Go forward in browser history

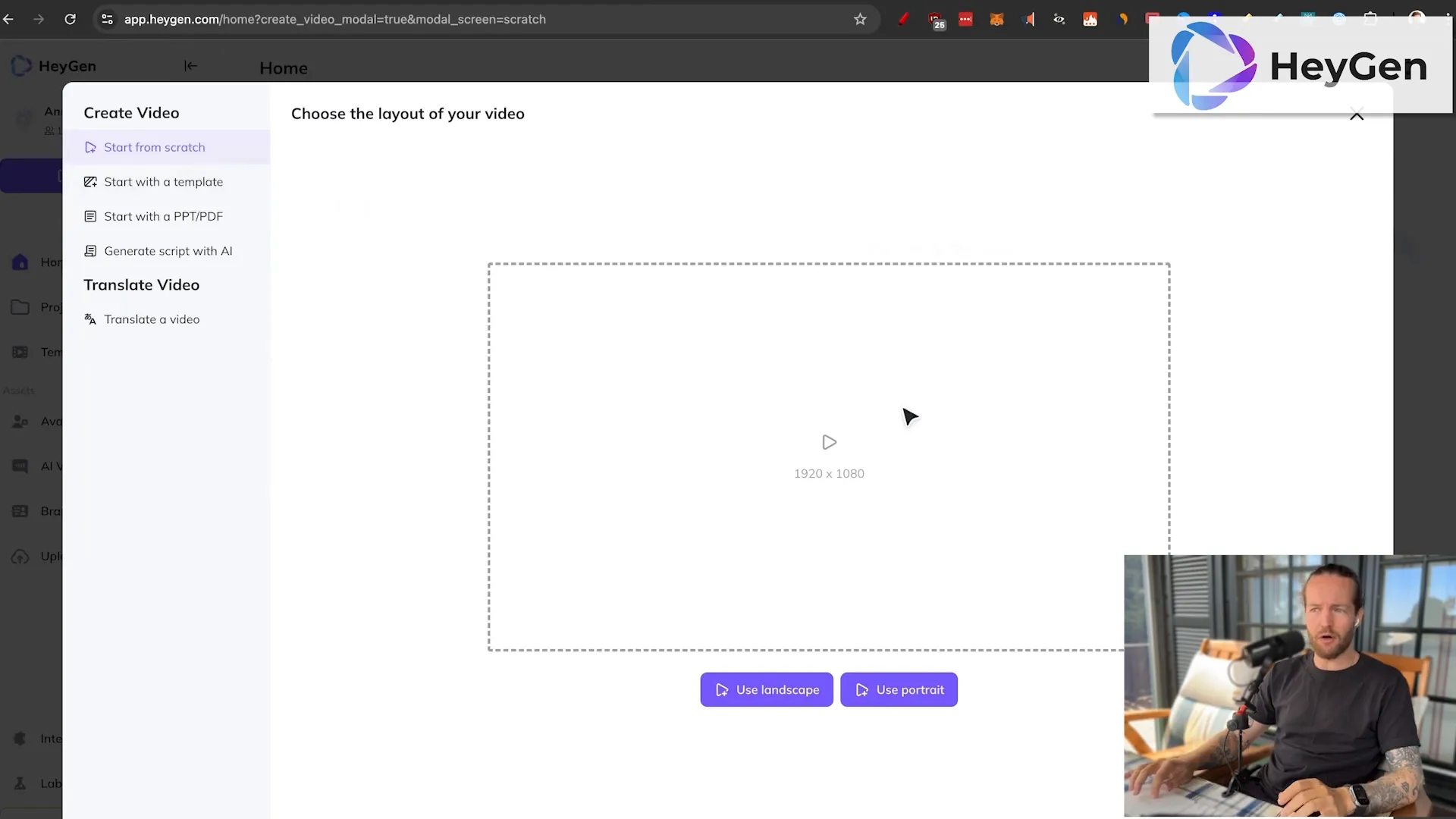[39, 19]
